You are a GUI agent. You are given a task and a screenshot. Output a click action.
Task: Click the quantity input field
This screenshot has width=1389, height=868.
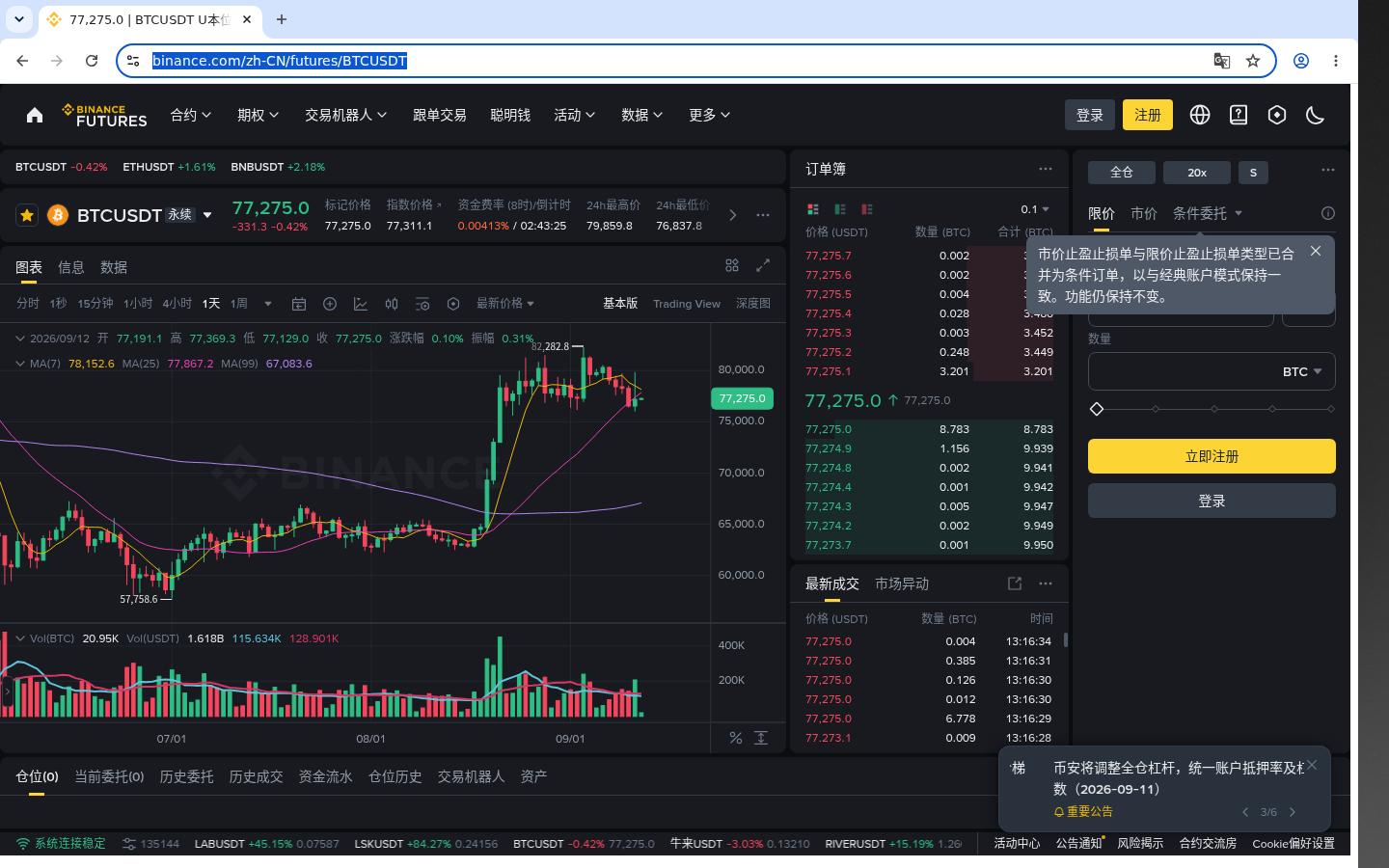point(1212,371)
